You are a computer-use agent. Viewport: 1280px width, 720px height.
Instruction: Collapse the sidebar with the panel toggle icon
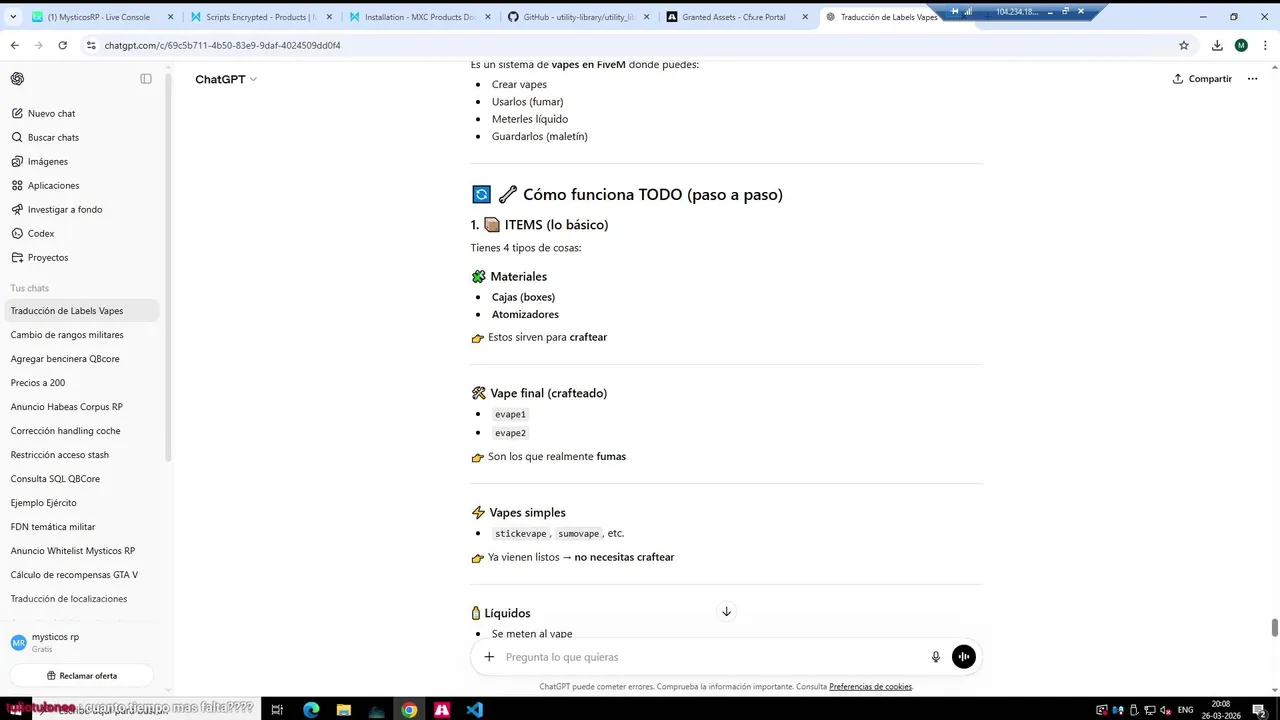click(x=146, y=79)
